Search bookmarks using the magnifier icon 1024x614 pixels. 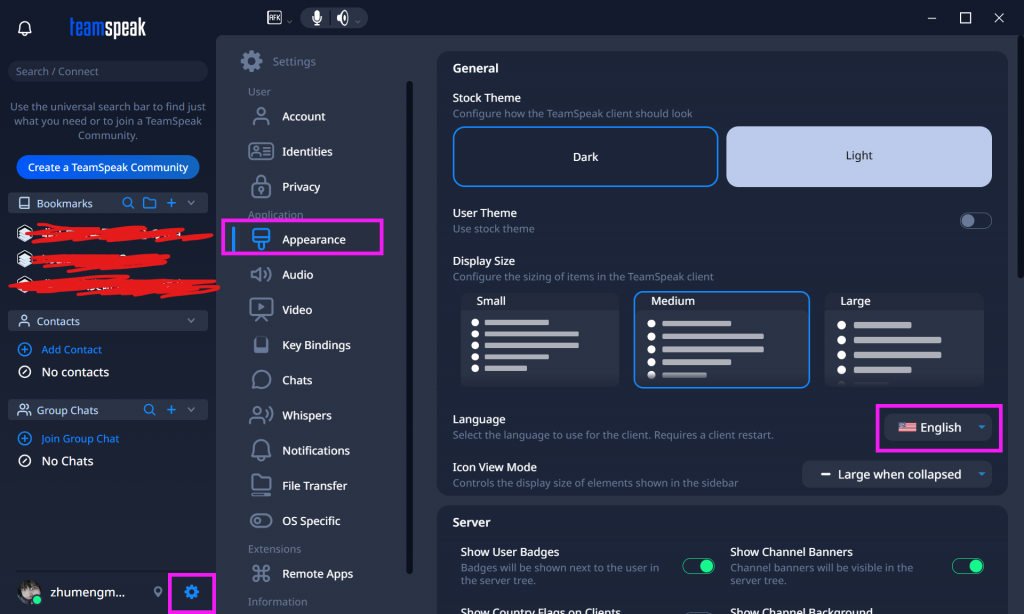coord(128,203)
